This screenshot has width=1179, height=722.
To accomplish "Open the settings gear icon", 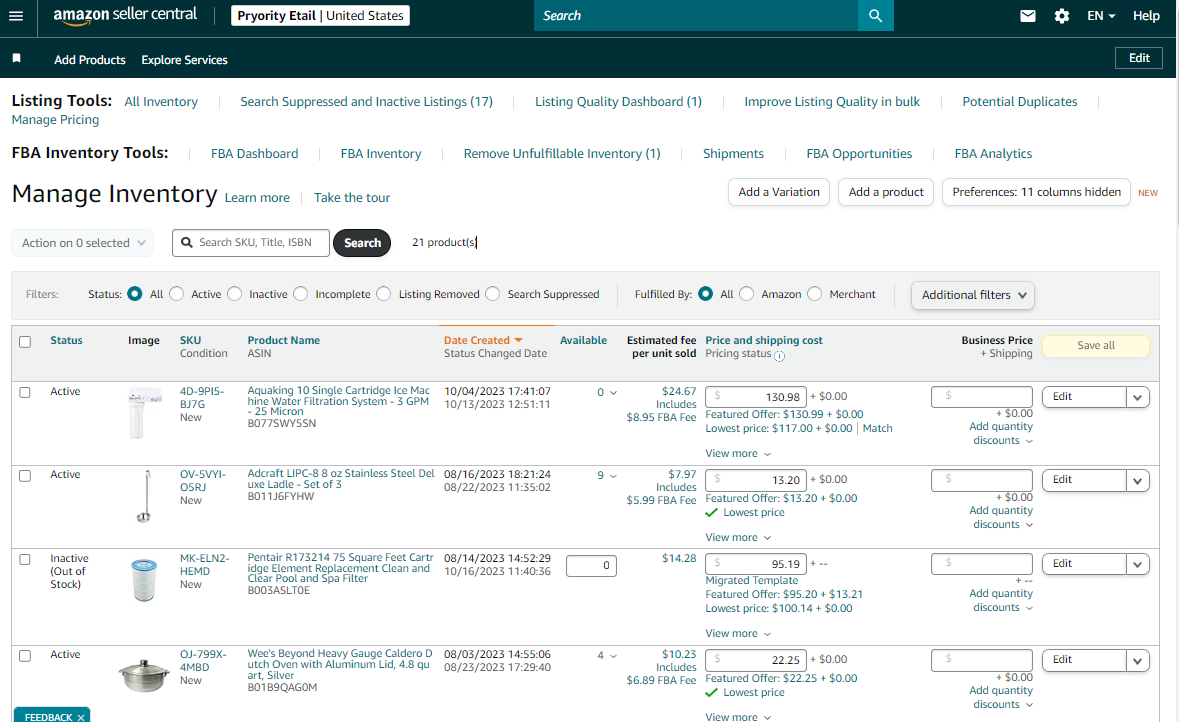I will click(1062, 16).
